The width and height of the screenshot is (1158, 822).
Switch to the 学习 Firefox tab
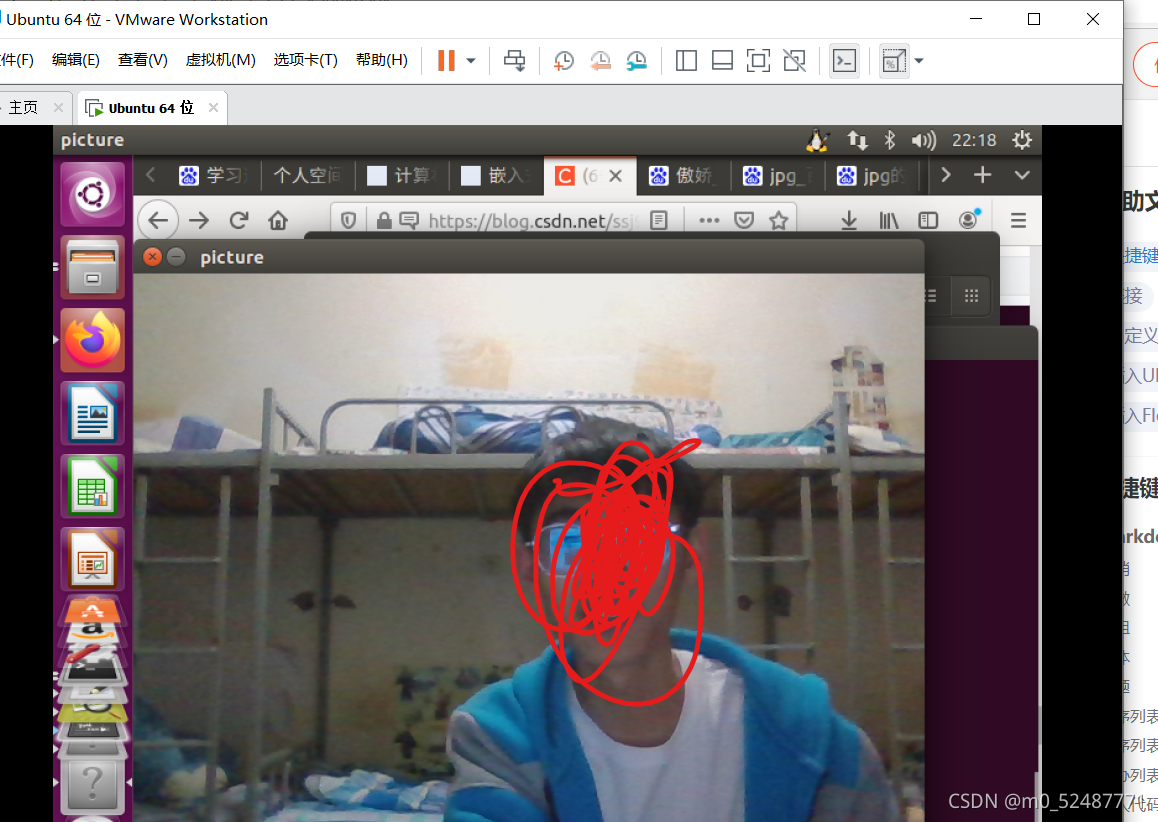pos(213,176)
